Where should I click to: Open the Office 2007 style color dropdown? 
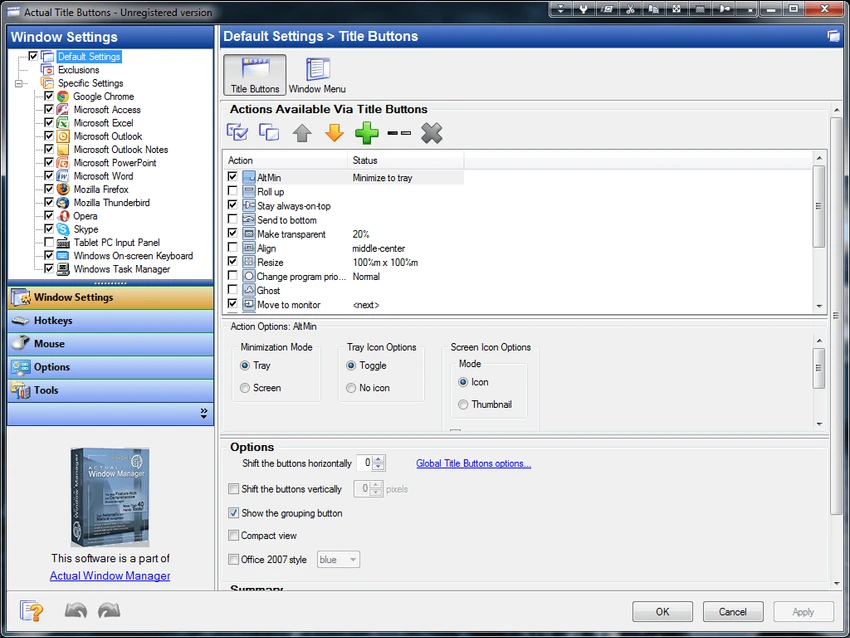pyautogui.click(x=338, y=559)
